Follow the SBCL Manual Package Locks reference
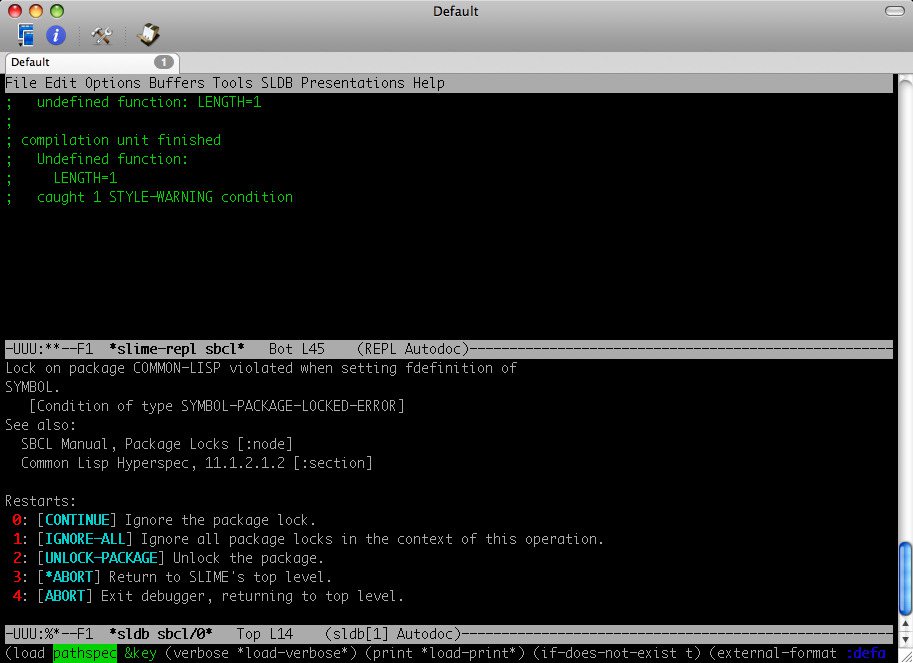913x663 pixels. [157, 444]
